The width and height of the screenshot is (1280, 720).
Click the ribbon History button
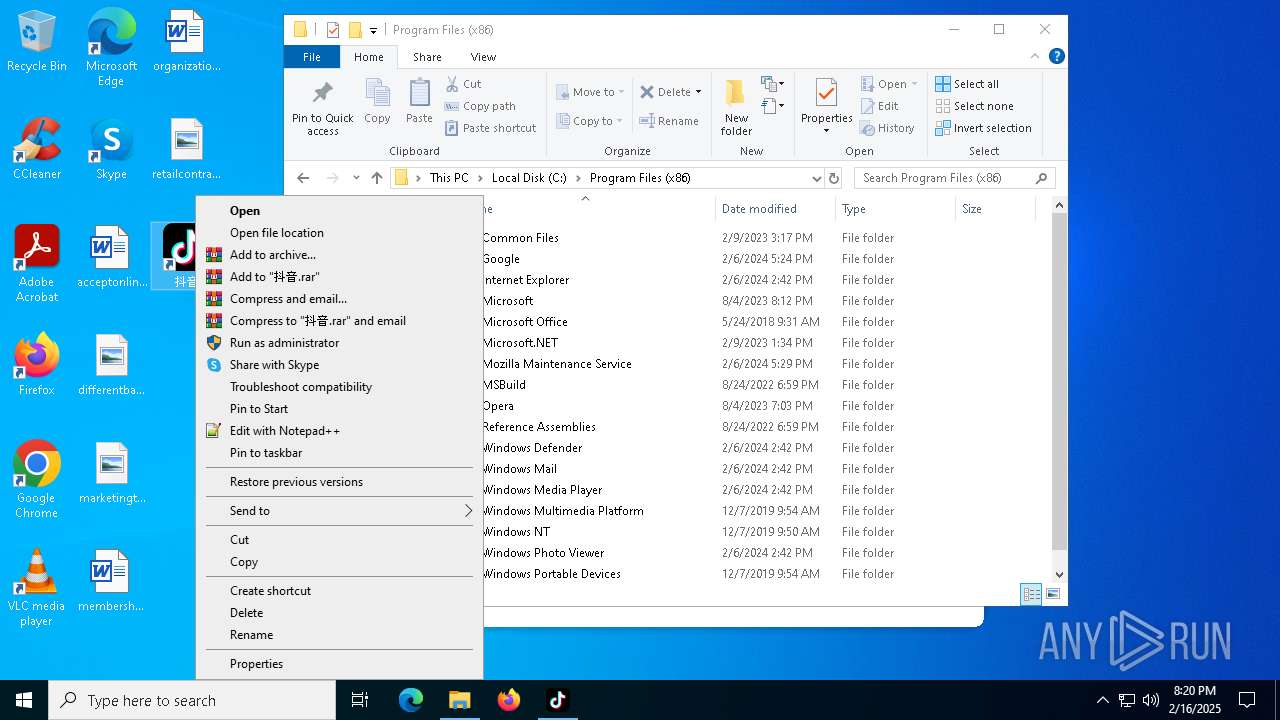(887, 128)
